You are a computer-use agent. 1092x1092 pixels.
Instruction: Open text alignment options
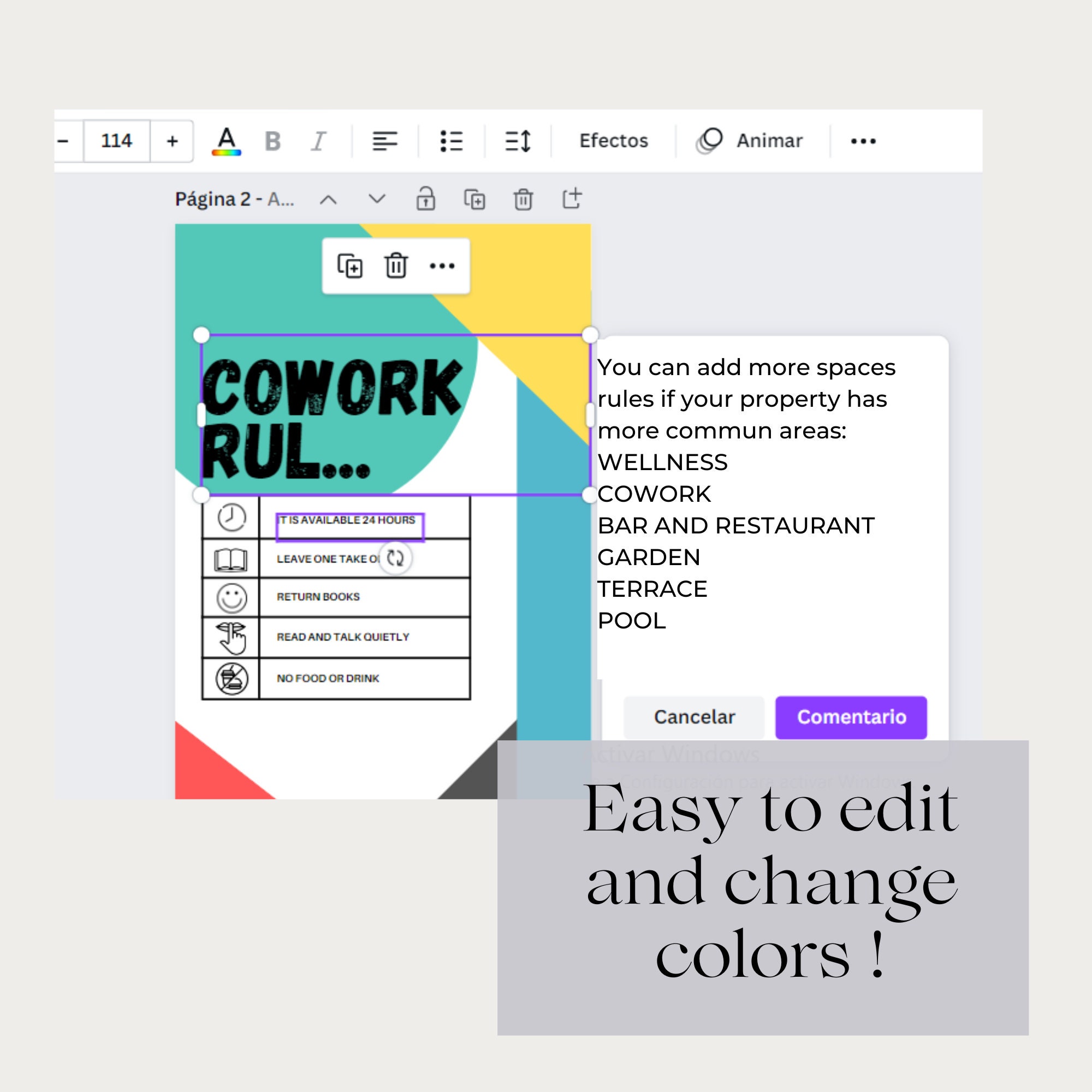click(385, 141)
